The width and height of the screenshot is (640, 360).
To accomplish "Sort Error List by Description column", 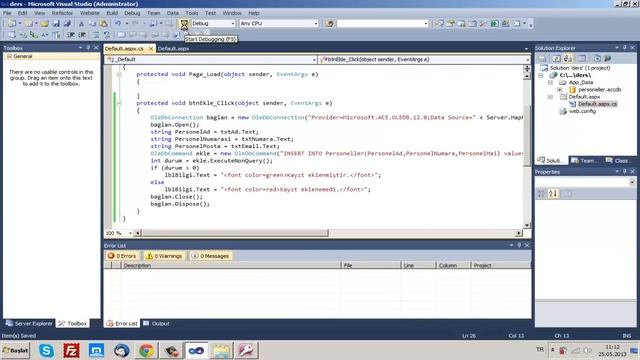I will coord(231,265).
